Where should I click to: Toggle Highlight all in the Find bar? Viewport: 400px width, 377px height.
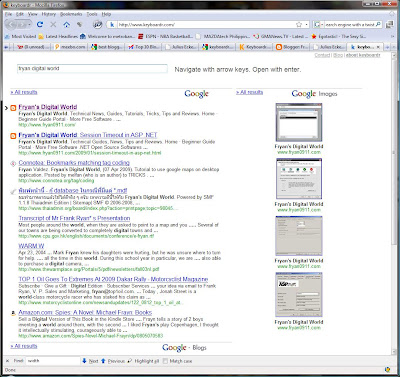[144, 361]
